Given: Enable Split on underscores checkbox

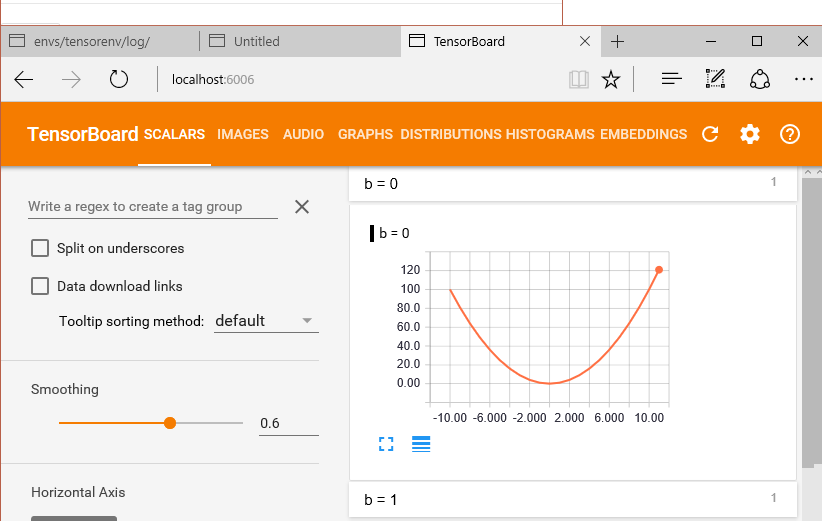Looking at the screenshot, I should (40, 248).
